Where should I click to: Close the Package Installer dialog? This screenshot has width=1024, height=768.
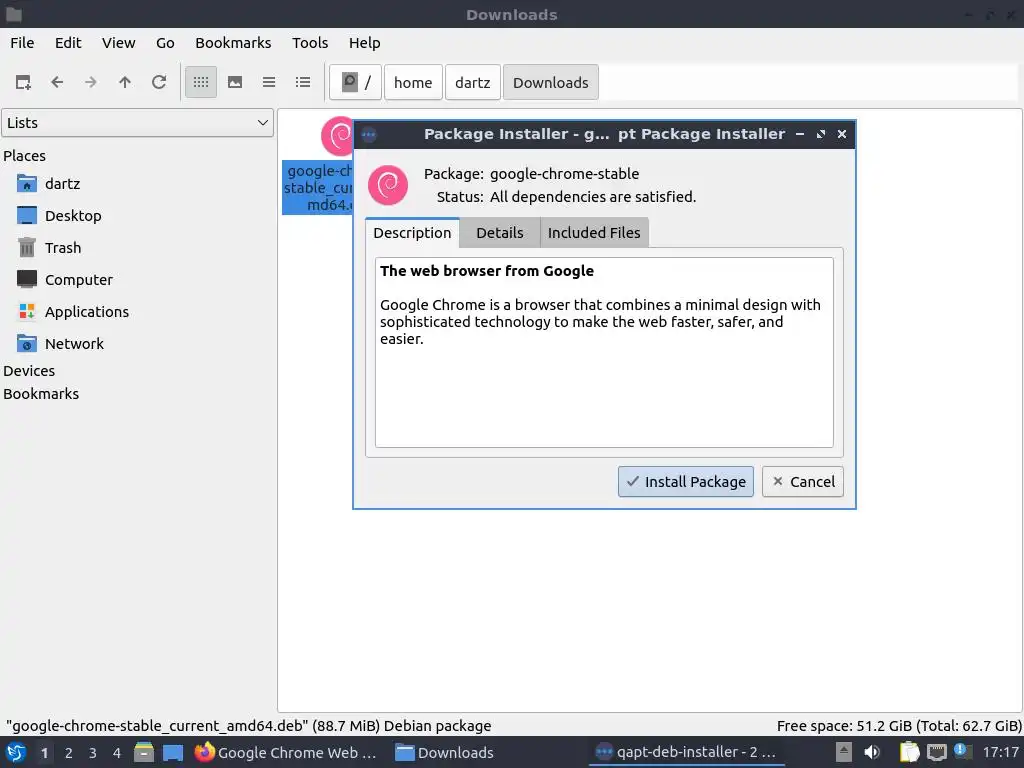click(x=842, y=134)
